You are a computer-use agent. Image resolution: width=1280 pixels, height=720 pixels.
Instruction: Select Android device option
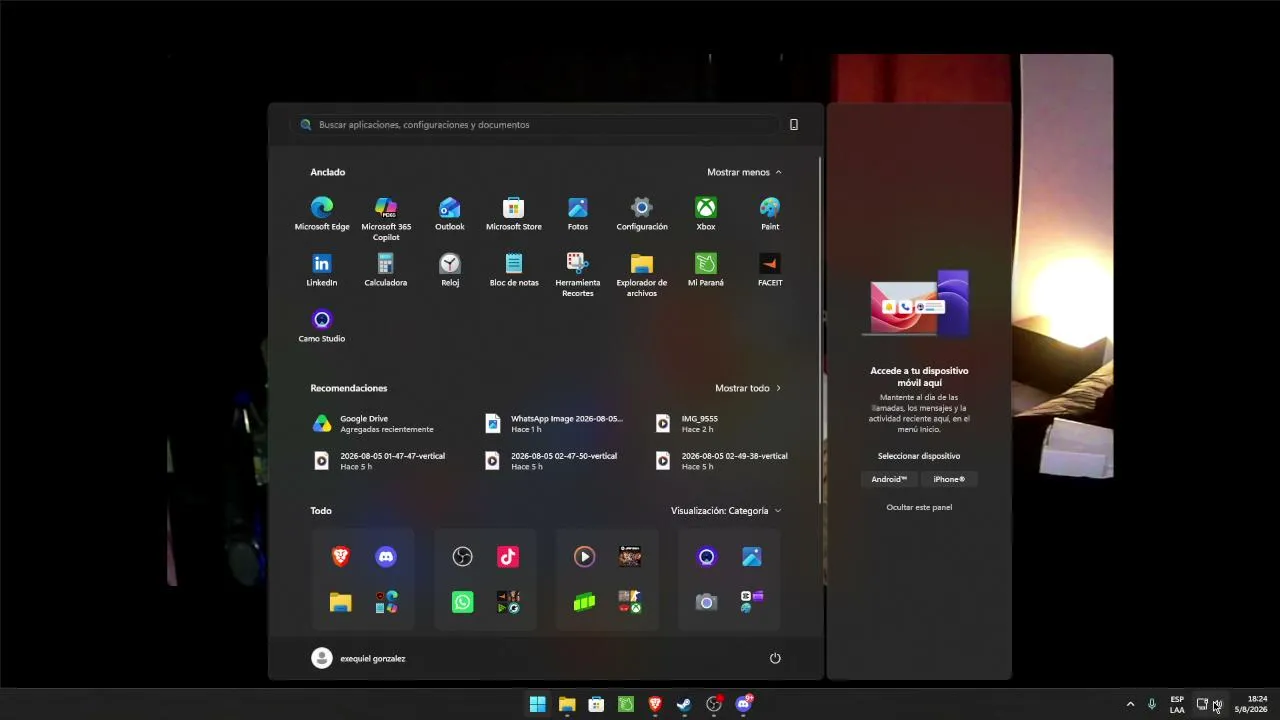coord(889,479)
